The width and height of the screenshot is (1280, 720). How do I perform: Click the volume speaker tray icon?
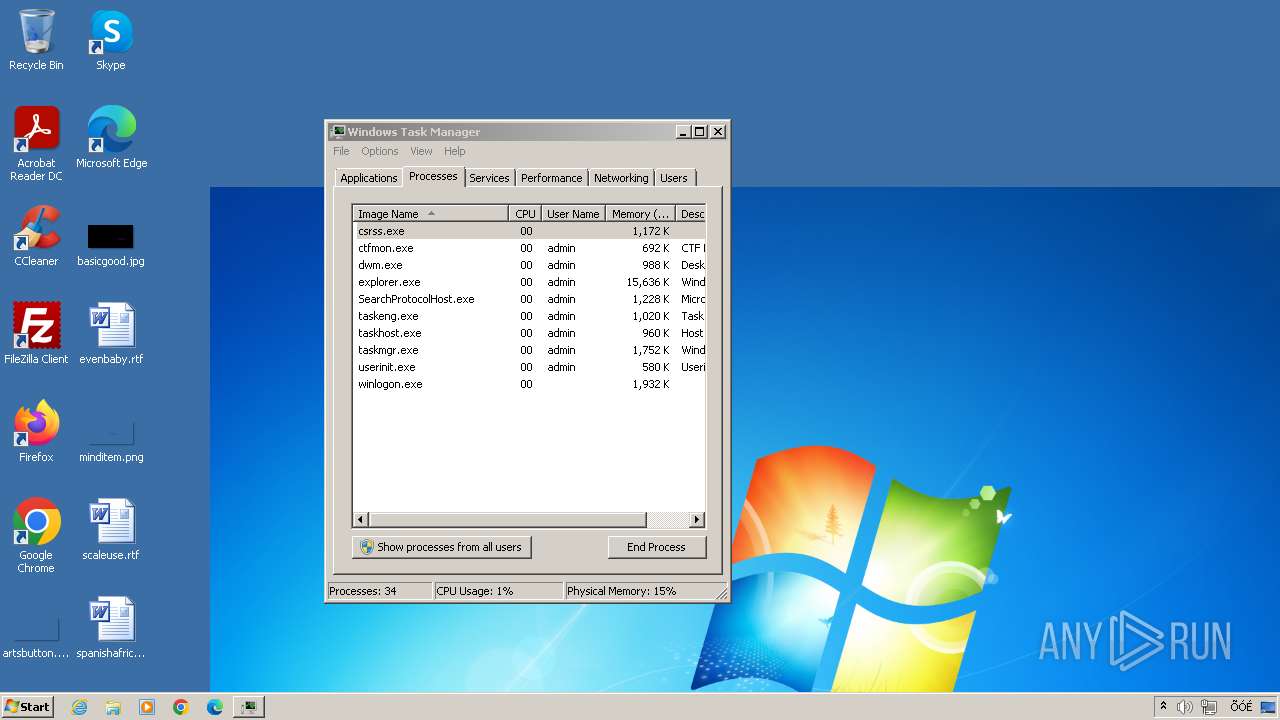pyautogui.click(x=1185, y=707)
